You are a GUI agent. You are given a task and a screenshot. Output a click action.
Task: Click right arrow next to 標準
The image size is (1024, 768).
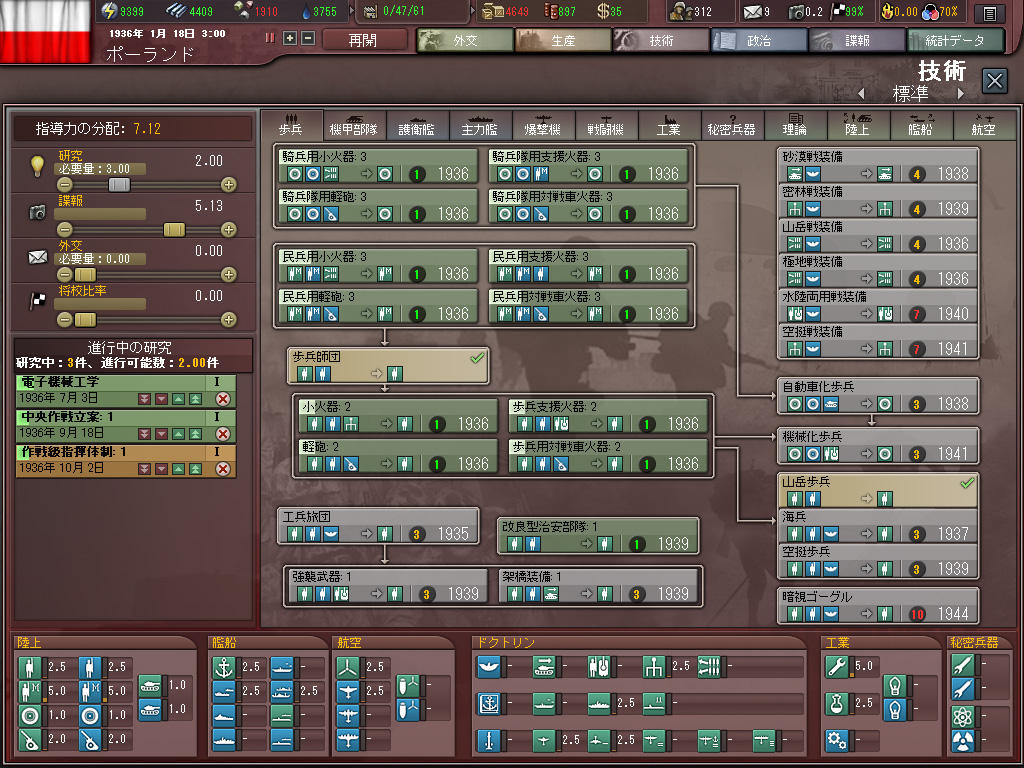[961, 93]
